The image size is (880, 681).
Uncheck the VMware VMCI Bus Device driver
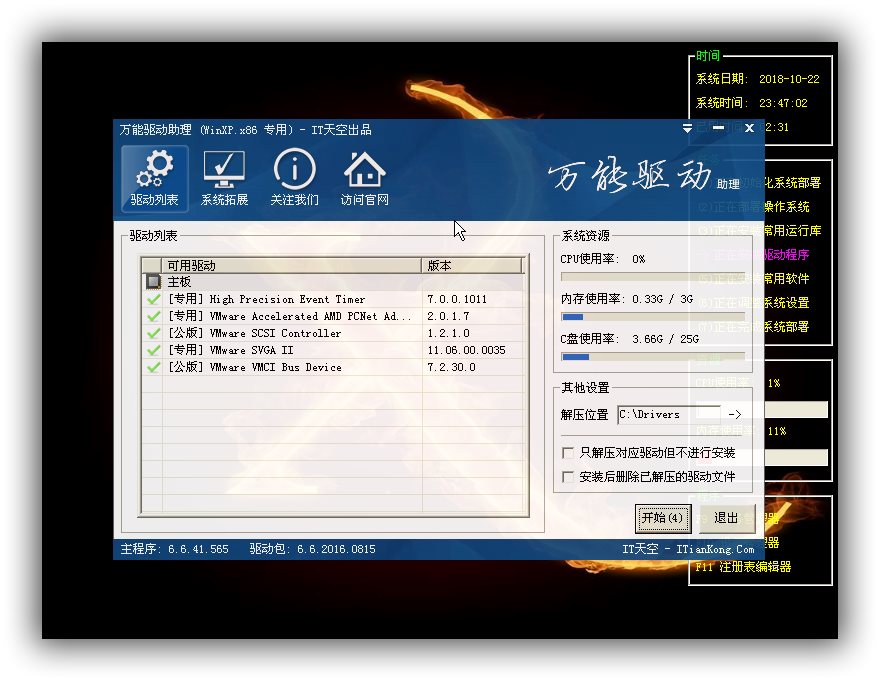pyautogui.click(x=153, y=367)
